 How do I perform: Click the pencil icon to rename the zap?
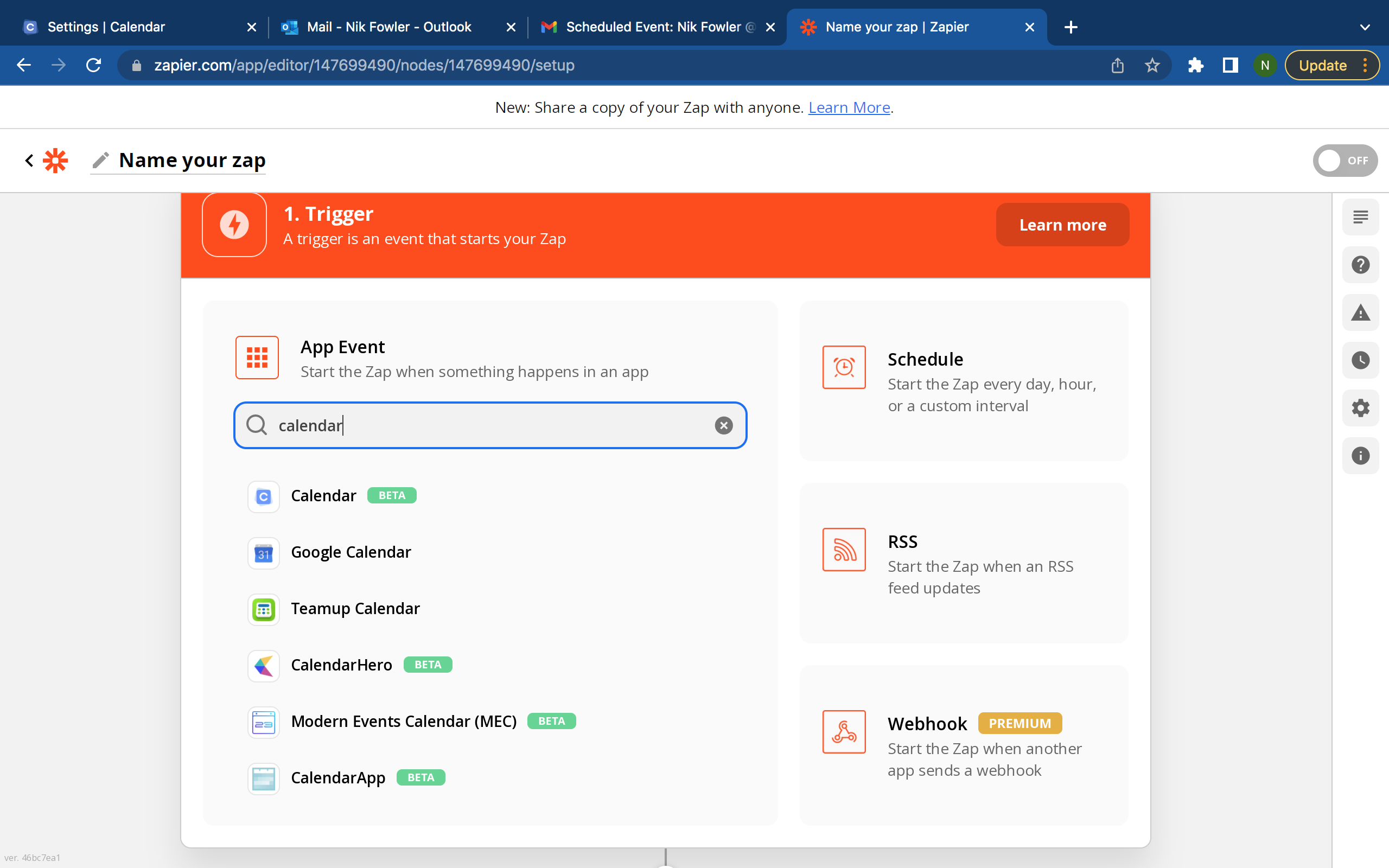(x=100, y=160)
